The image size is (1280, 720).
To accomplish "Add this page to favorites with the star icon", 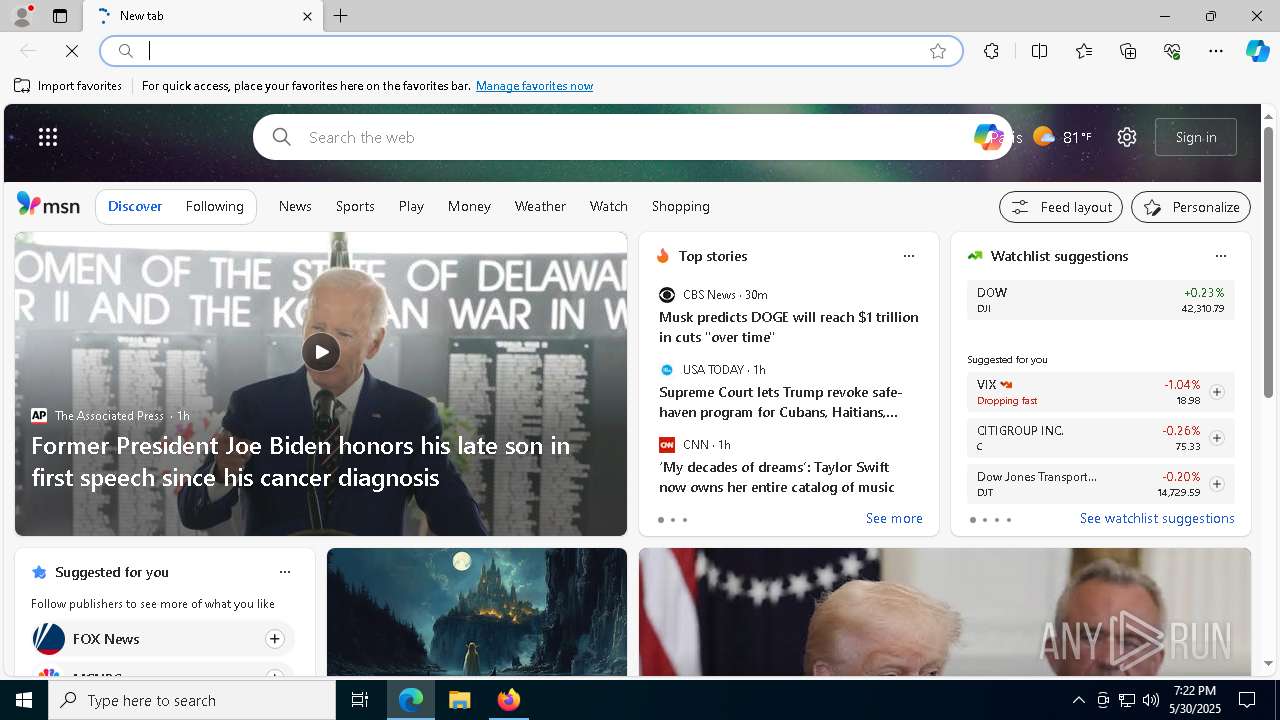I will (938, 51).
